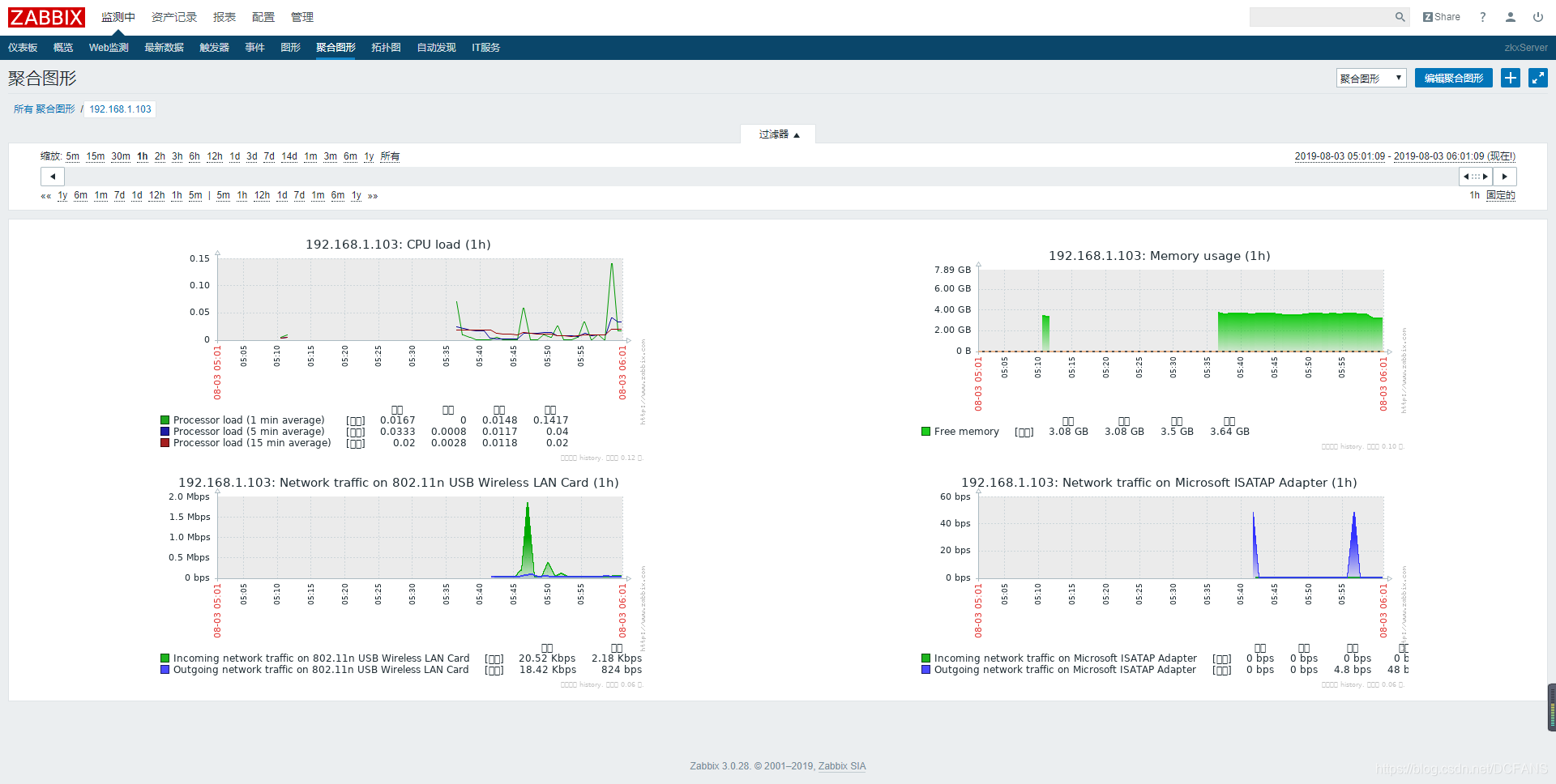Switch to the 自动发现 submenu tab

click(437, 48)
